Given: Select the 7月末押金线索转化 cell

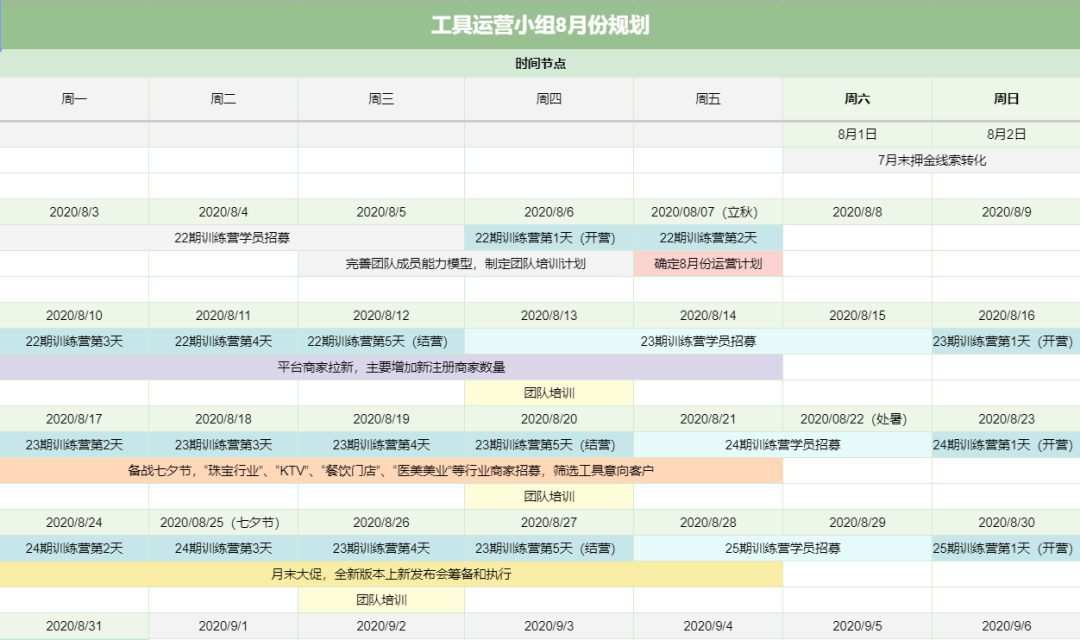Looking at the screenshot, I should coord(931,160).
